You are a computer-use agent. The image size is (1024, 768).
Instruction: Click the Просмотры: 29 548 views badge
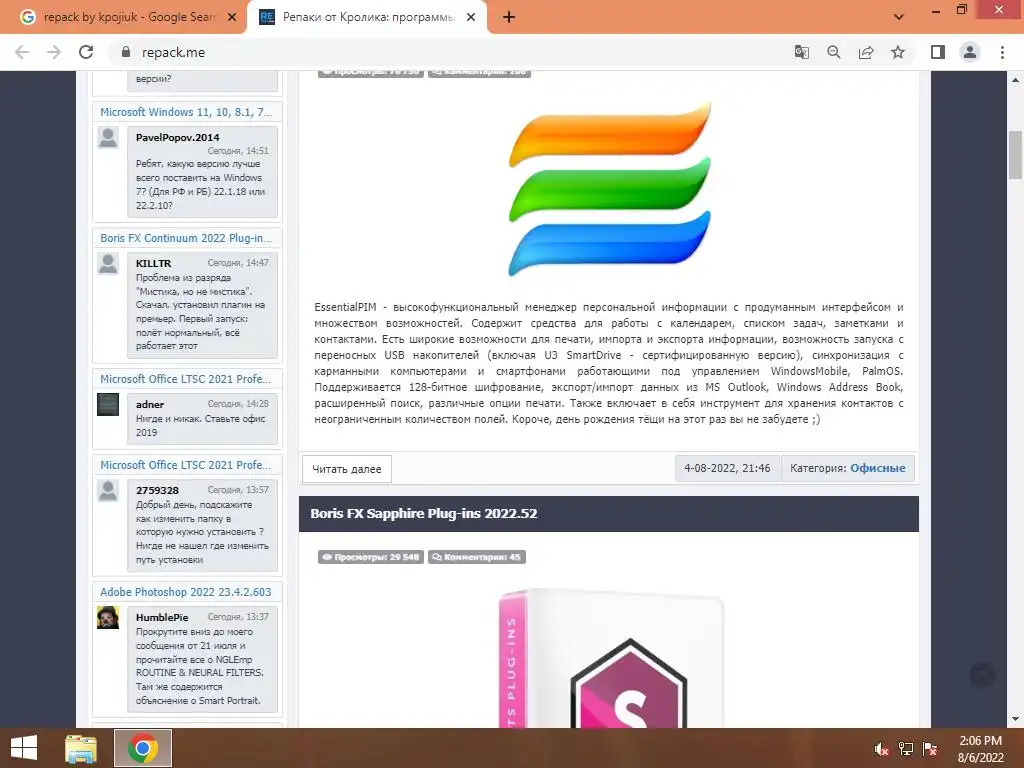pyautogui.click(x=371, y=557)
